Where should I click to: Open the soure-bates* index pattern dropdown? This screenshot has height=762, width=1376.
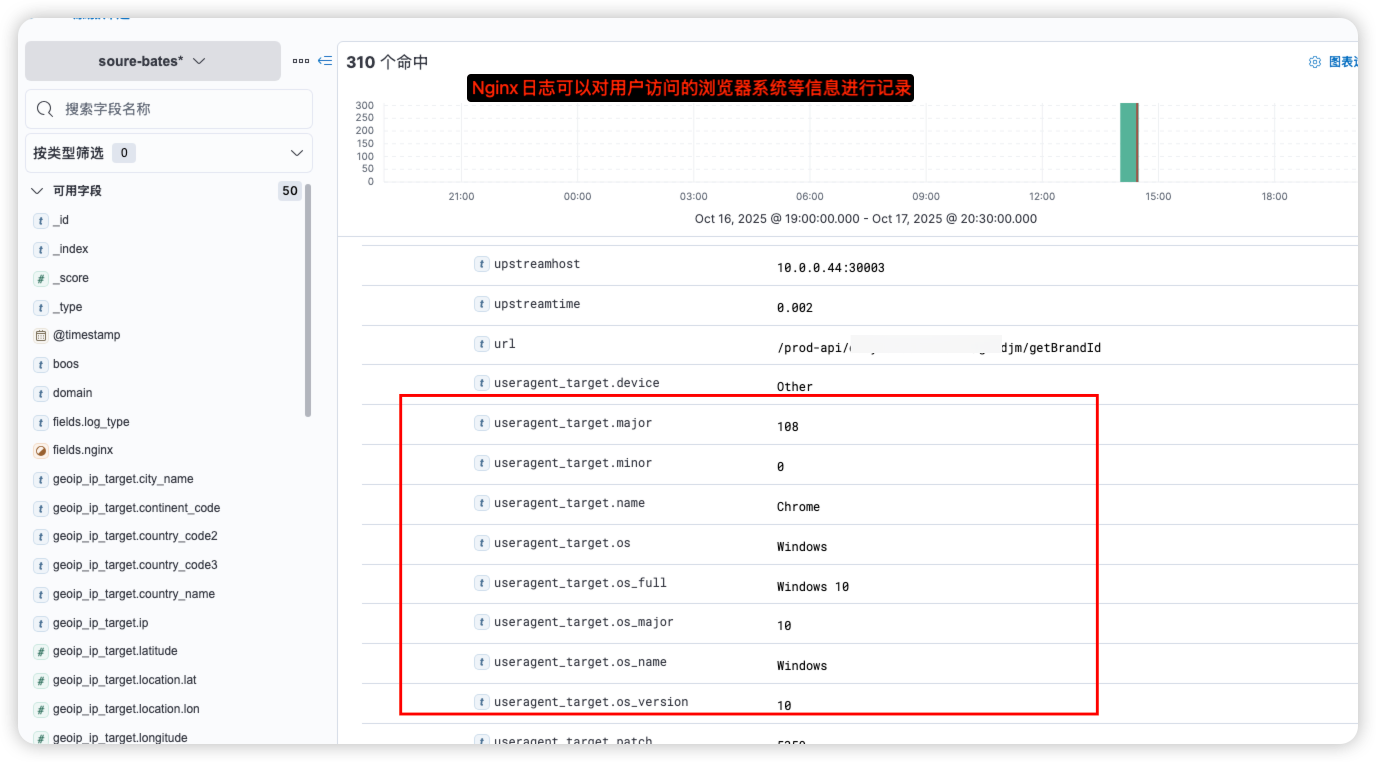click(x=153, y=61)
